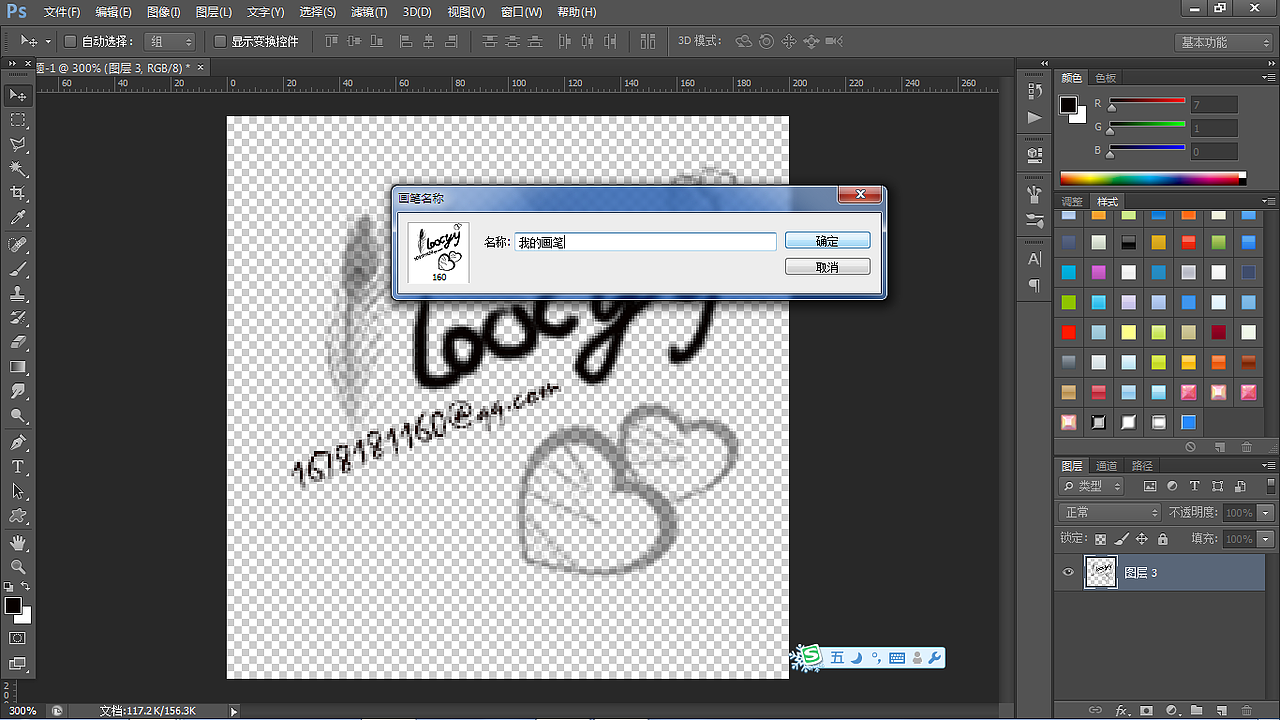This screenshot has height=720, width=1280.
Task: Select the Gradient tool
Action: pos(18,367)
